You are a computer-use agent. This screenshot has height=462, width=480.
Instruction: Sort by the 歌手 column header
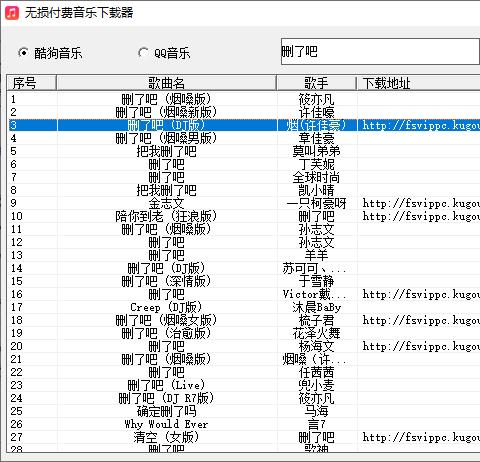(316, 83)
